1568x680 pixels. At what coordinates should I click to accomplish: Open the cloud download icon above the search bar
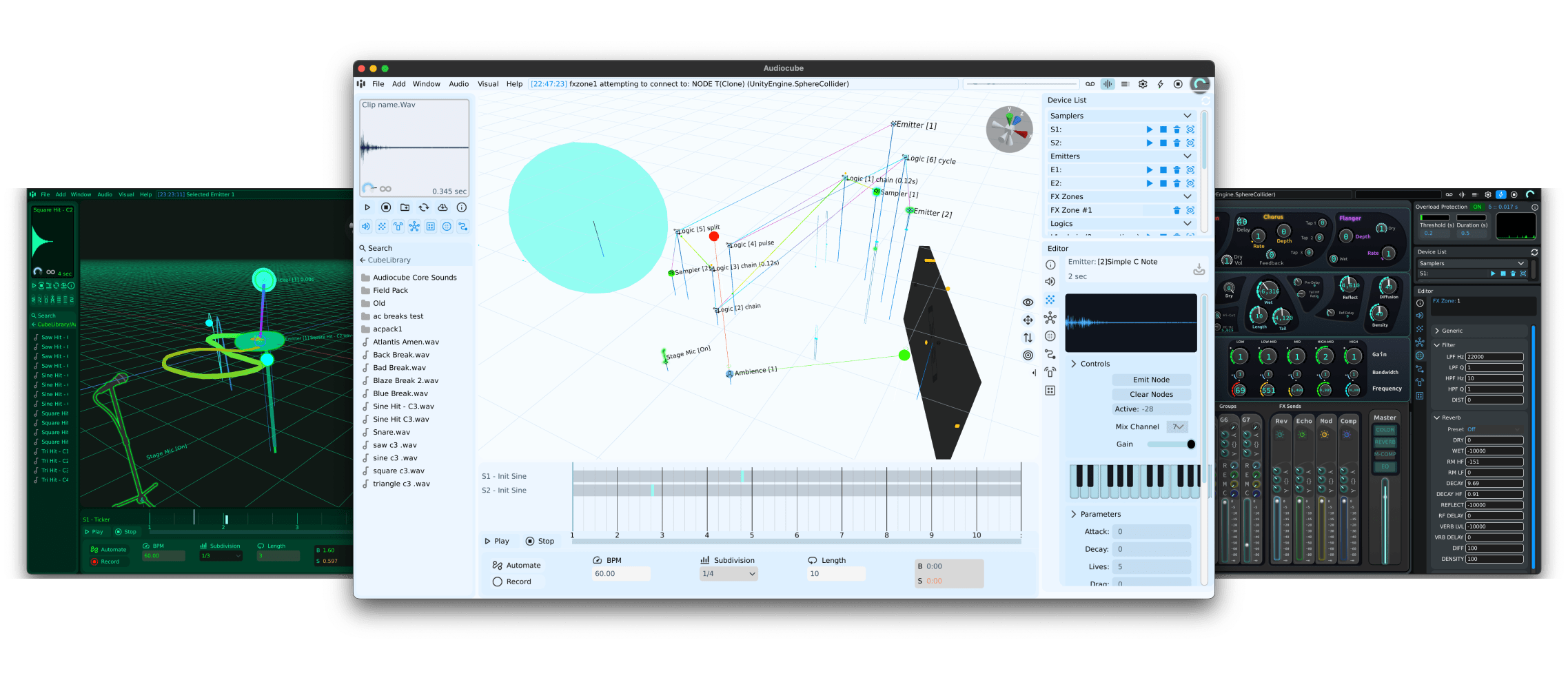pyautogui.click(x=442, y=207)
